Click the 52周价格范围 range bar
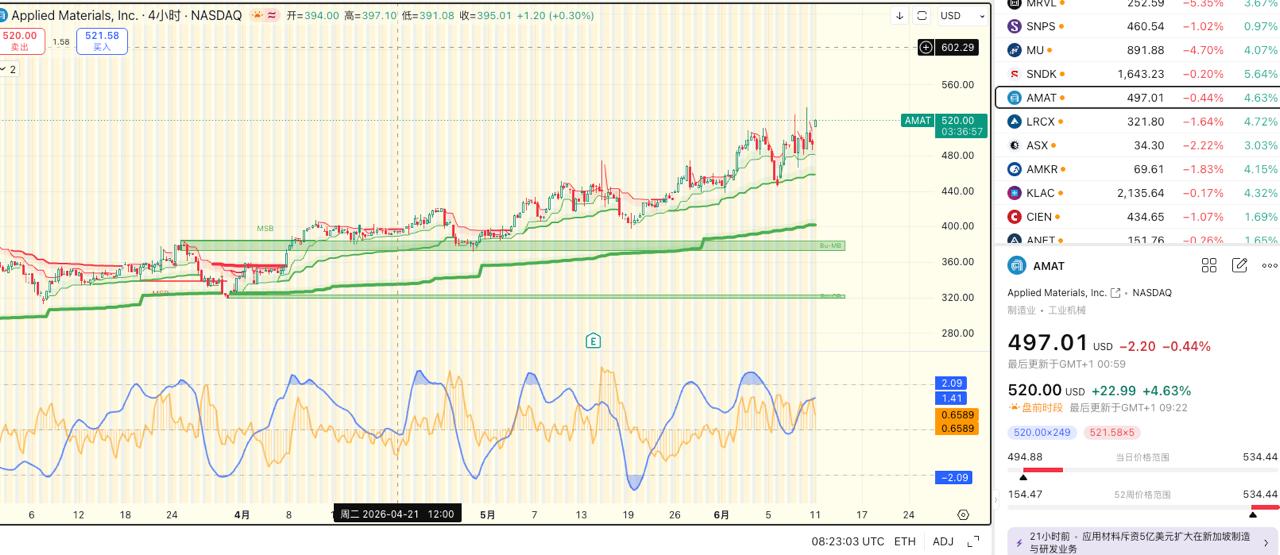 (x=1143, y=507)
